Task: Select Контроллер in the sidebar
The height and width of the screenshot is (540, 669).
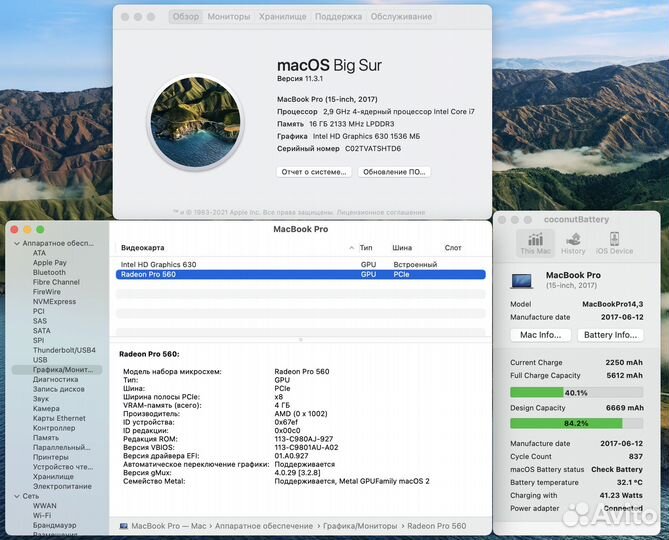Action: click(x=54, y=428)
